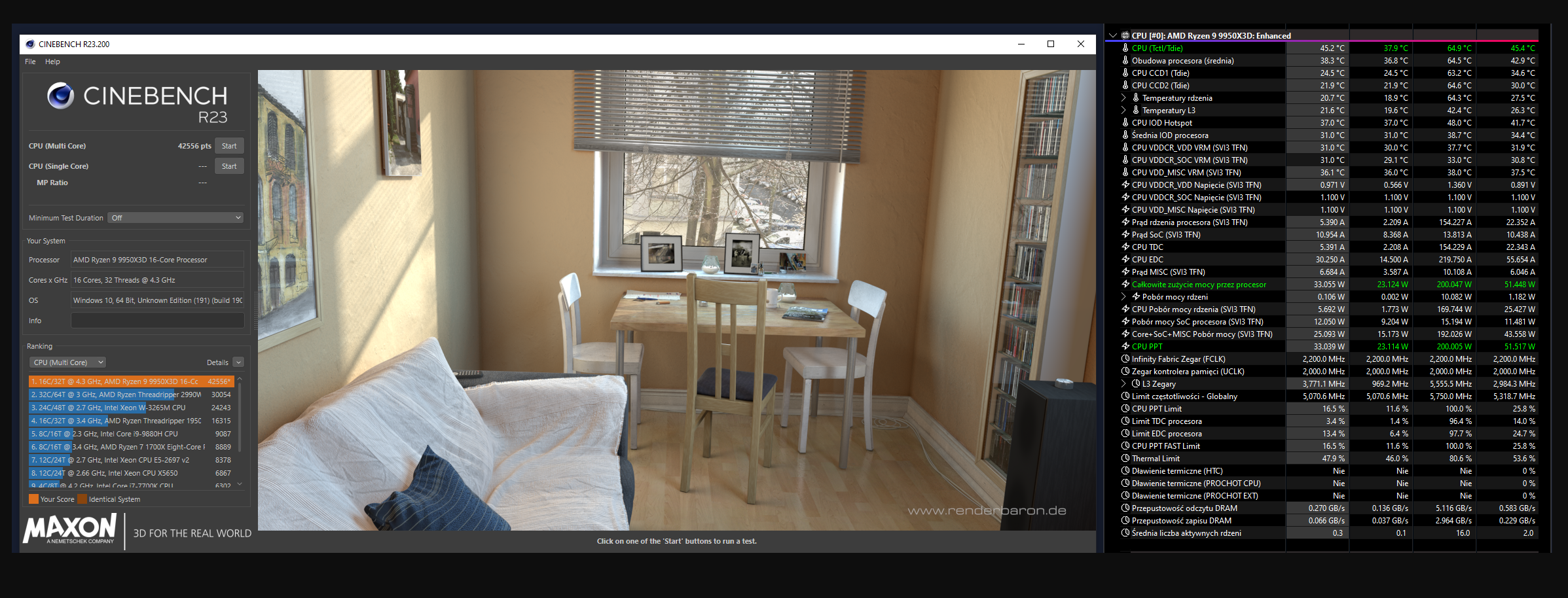Click the thermometer icon next to Obudowa procesora (średnia)

pyautogui.click(x=1125, y=60)
